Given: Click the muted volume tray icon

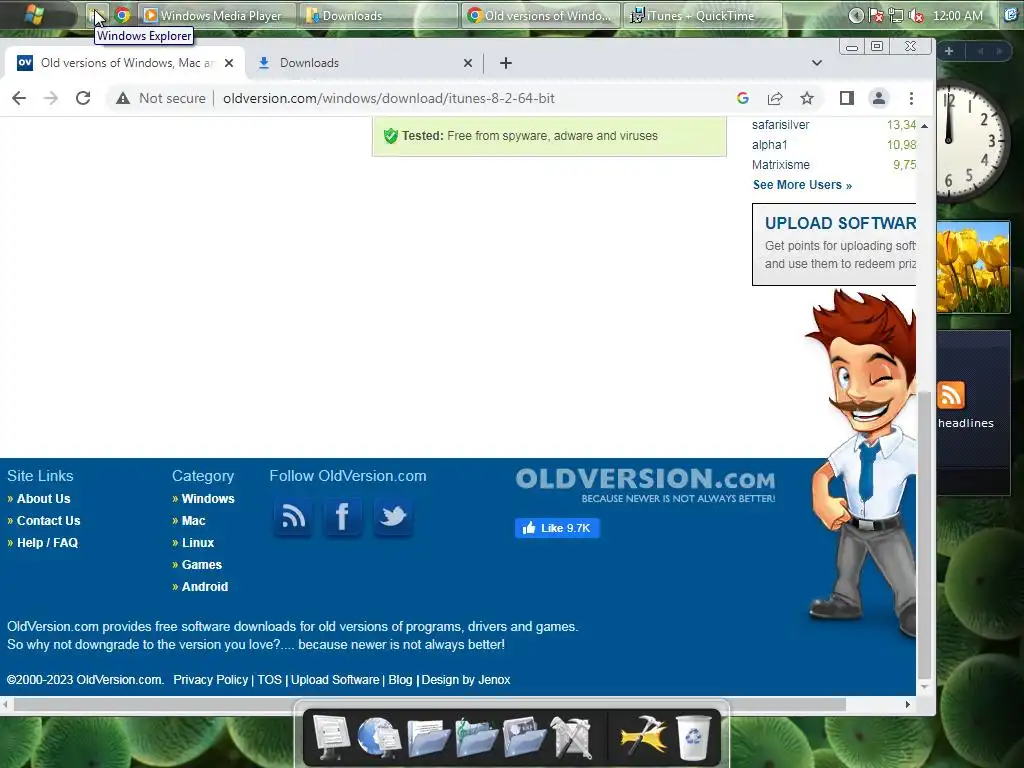Looking at the screenshot, I should (x=917, y=16).
